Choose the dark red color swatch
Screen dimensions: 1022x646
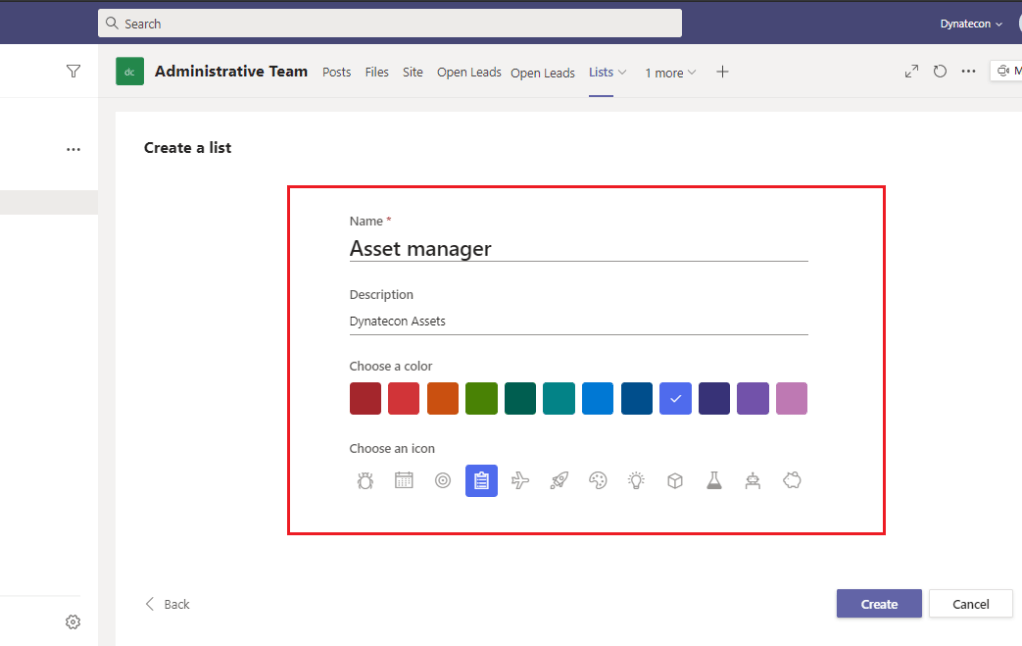[365, 398]
